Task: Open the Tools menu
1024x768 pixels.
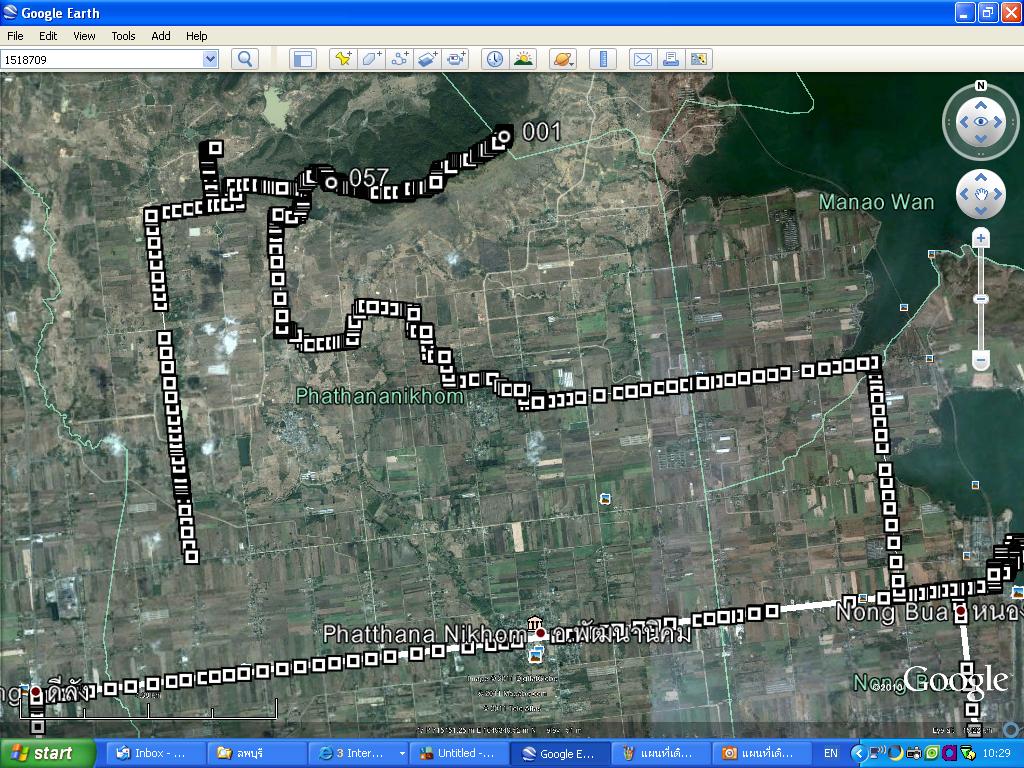Action: [123, 36]
